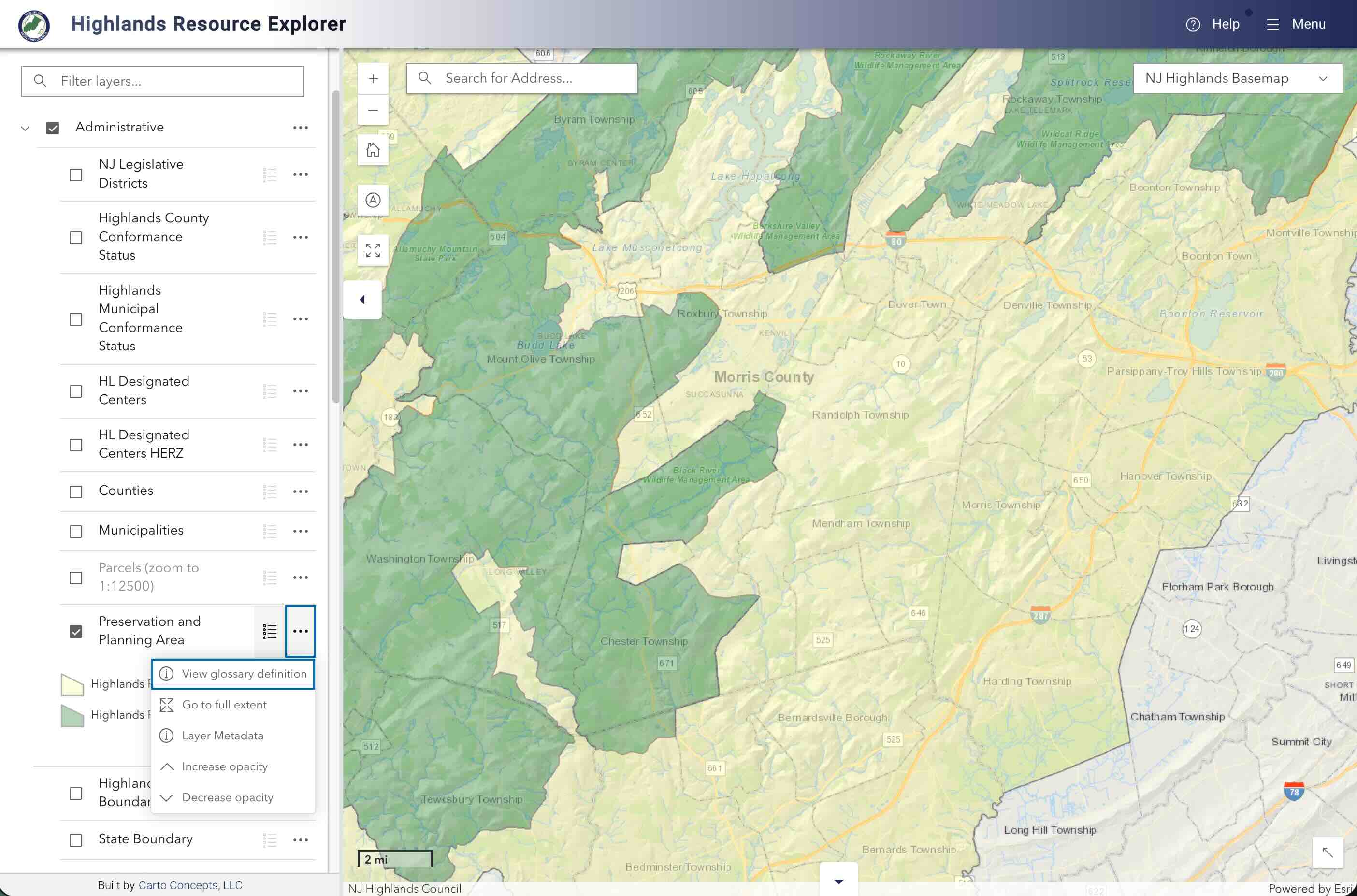Collapse the Administrative layer group
1357x896 pixels.
tap(25, 128)
